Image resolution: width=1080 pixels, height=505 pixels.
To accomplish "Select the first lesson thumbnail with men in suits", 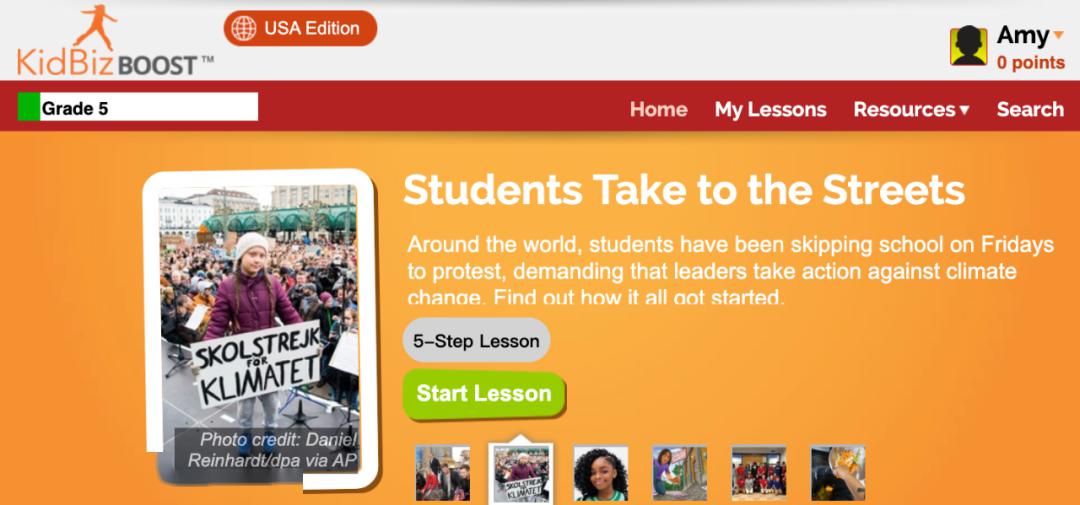I will click(x=443, y=473).
